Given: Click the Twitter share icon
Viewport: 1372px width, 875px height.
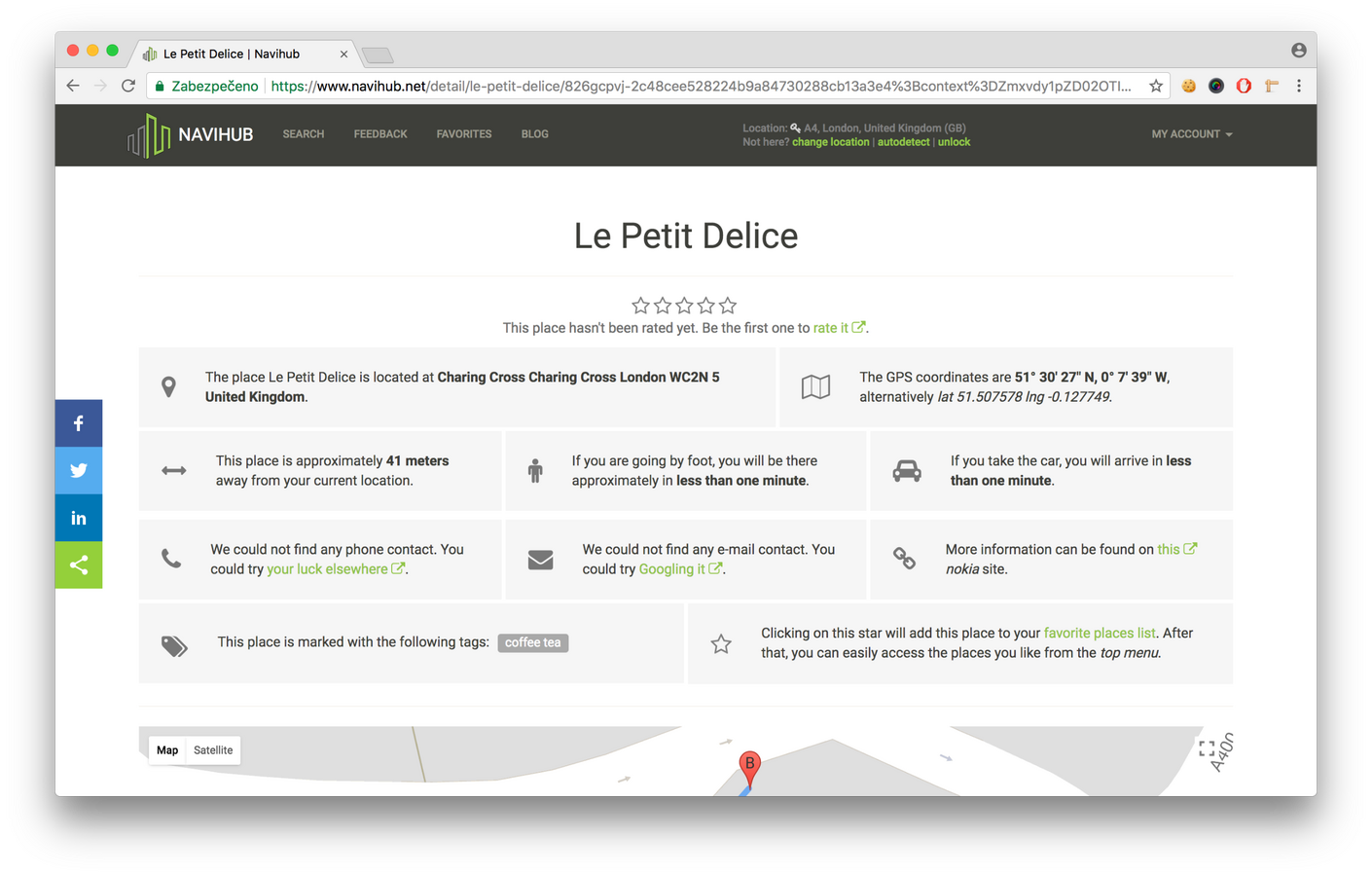Looking at the screenshot, I should point(79,470).
